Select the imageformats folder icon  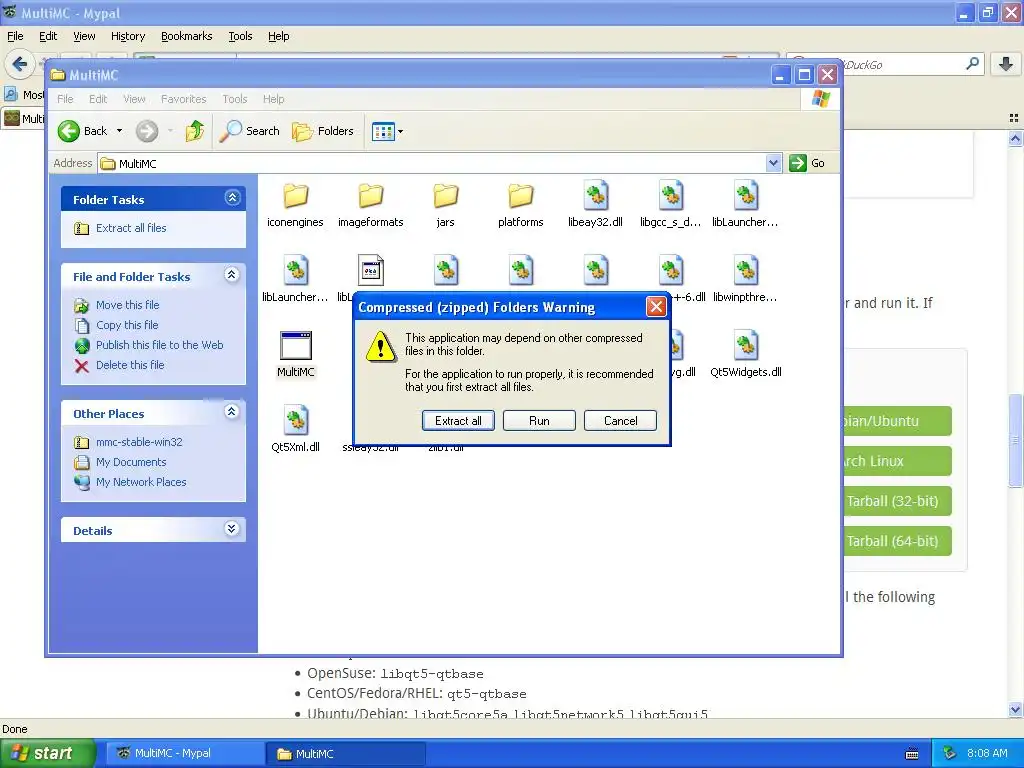coord(370,195)
